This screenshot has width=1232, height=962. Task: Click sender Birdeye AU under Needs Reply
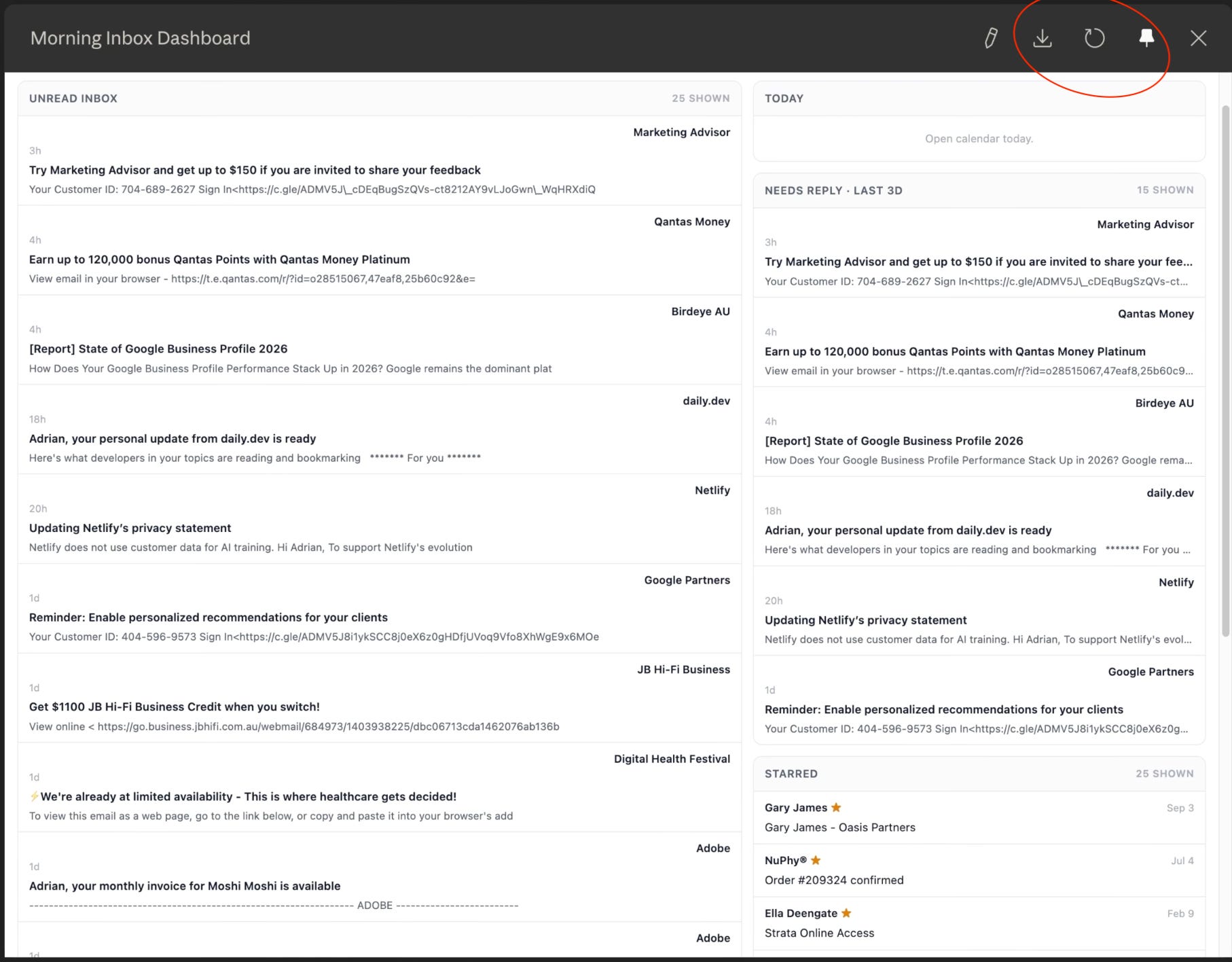click(1164, 404)
